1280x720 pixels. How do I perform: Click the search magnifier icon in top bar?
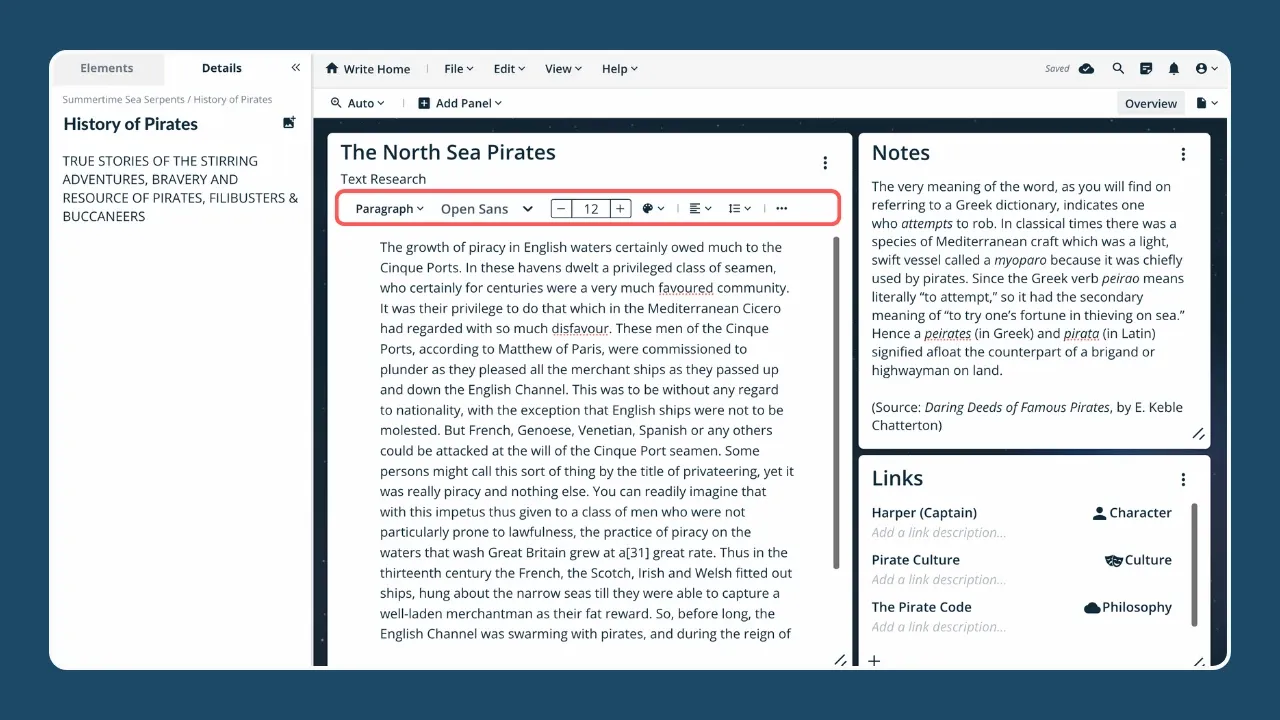click(1118, 69)
